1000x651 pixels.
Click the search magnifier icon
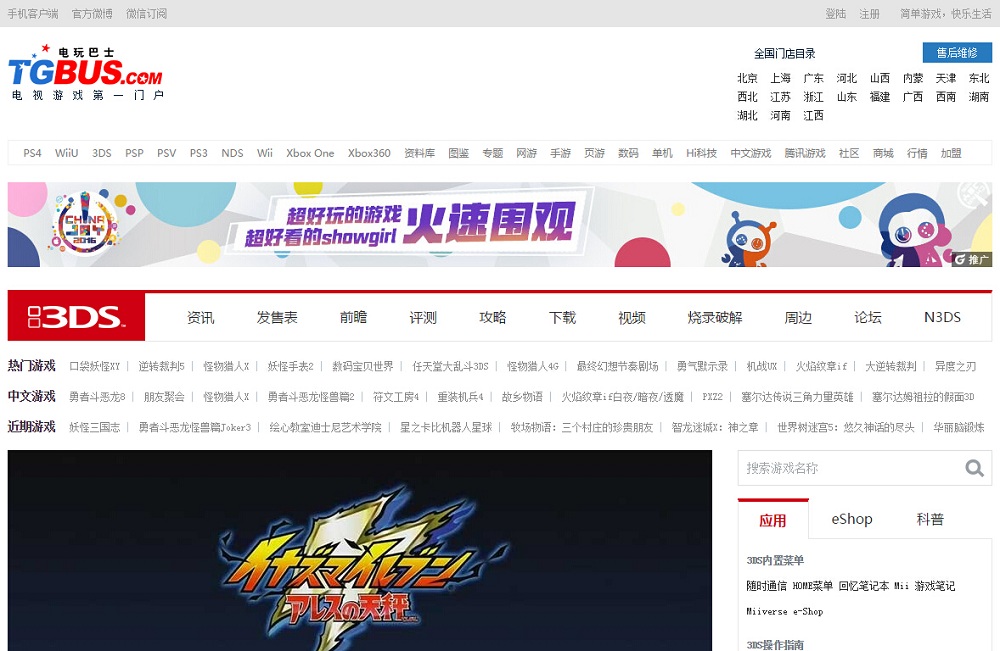974,468
